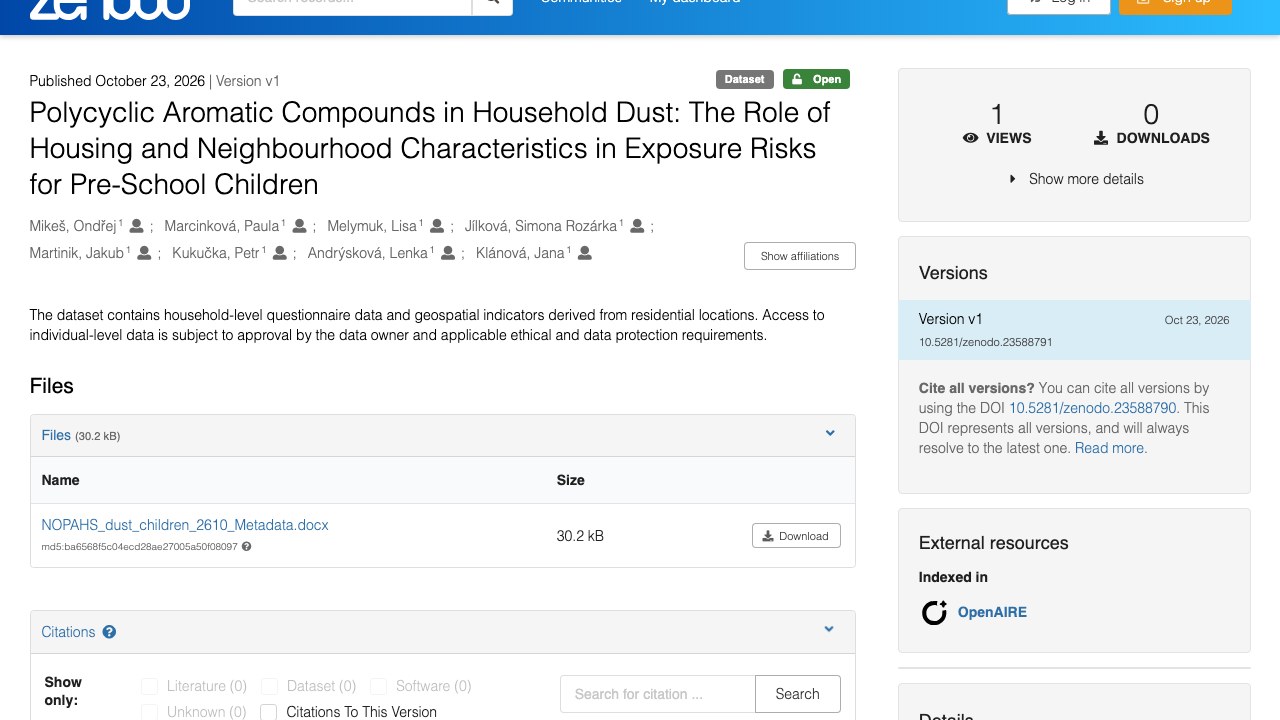Click the green Open access badge
This screenshot has height=720, width=1280.
(x=816, y=79)
